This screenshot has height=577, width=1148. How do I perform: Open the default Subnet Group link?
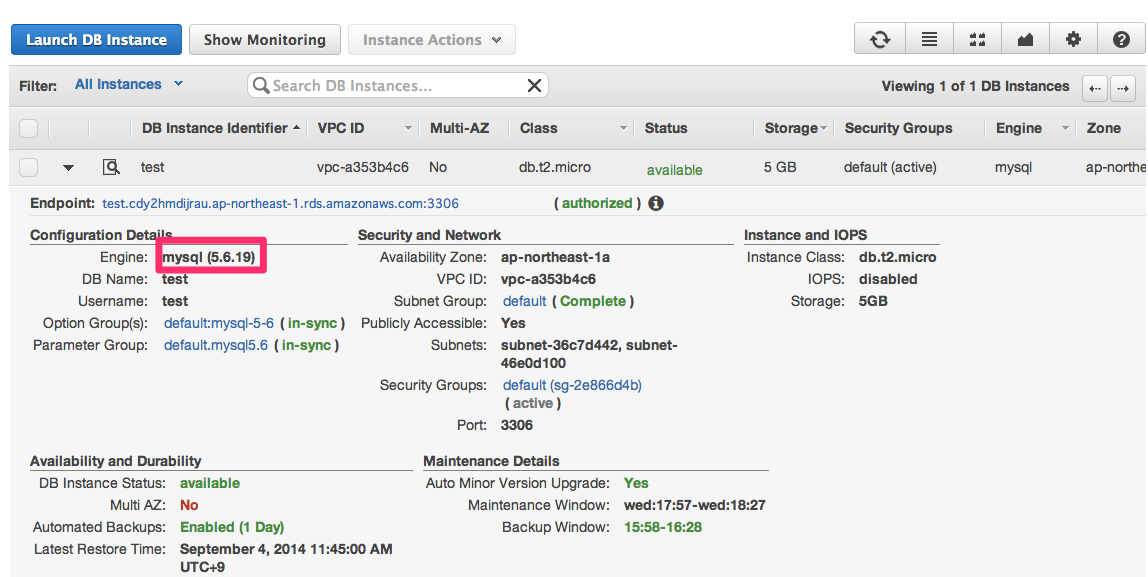pos(523,300)
